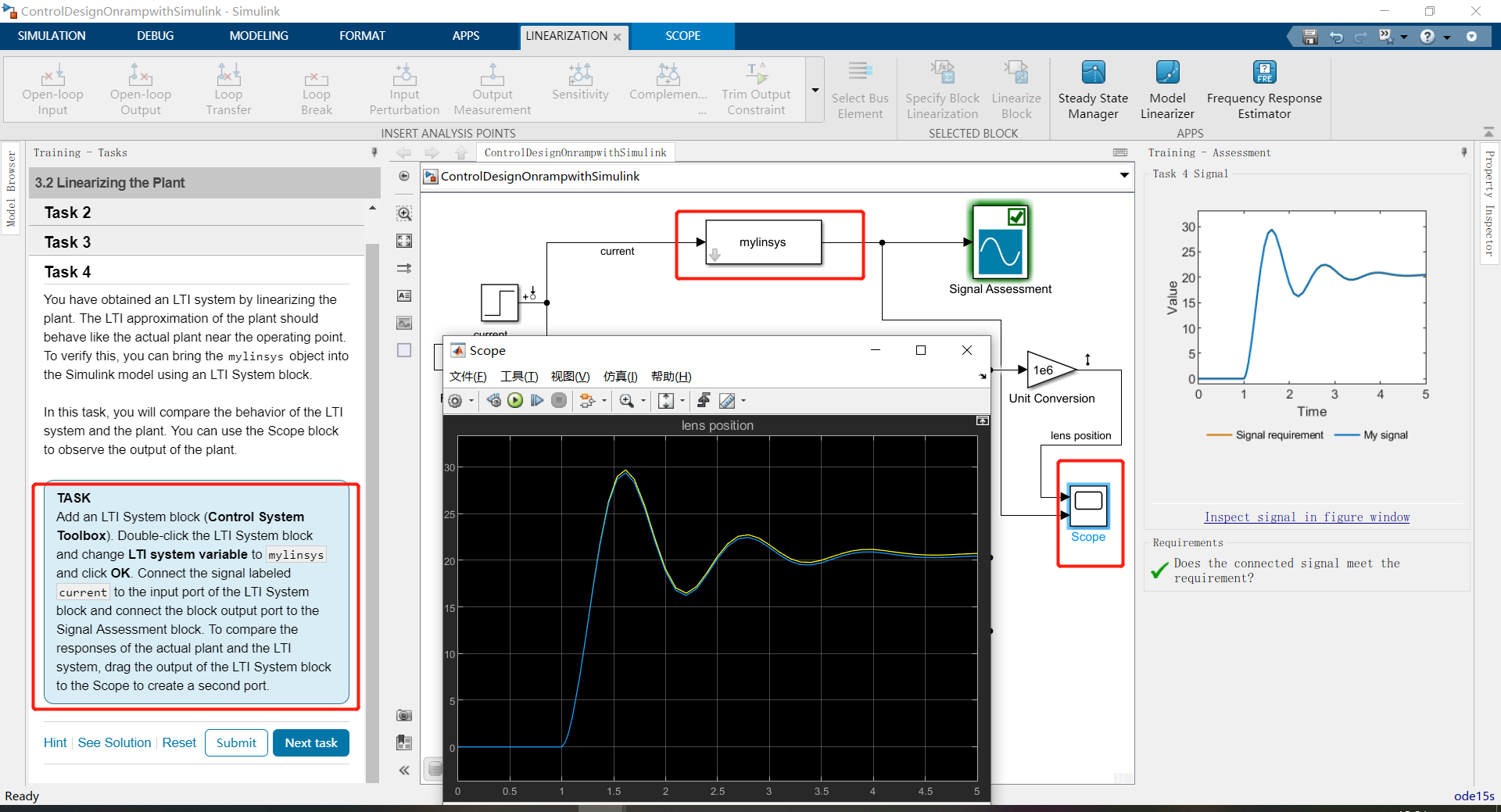This screenshot has height=812, width=1501.
Task: Collapse the ribbon toolstrip
Action: [x=1489, y=131]
